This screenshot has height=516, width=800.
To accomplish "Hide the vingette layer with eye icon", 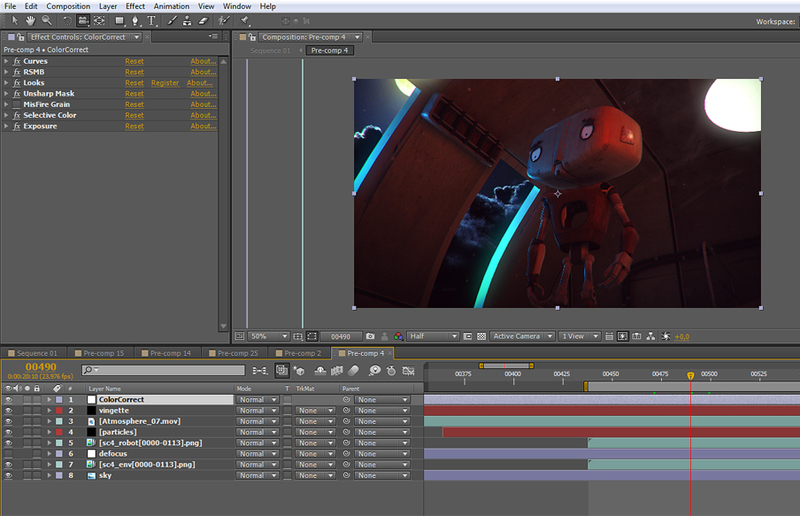I will click(9, 410).
